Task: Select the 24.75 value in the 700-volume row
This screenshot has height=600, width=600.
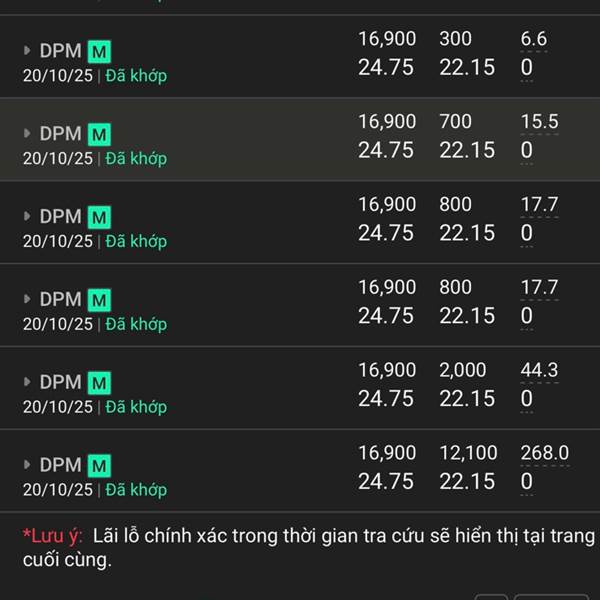Action: (x=386, y=150)
